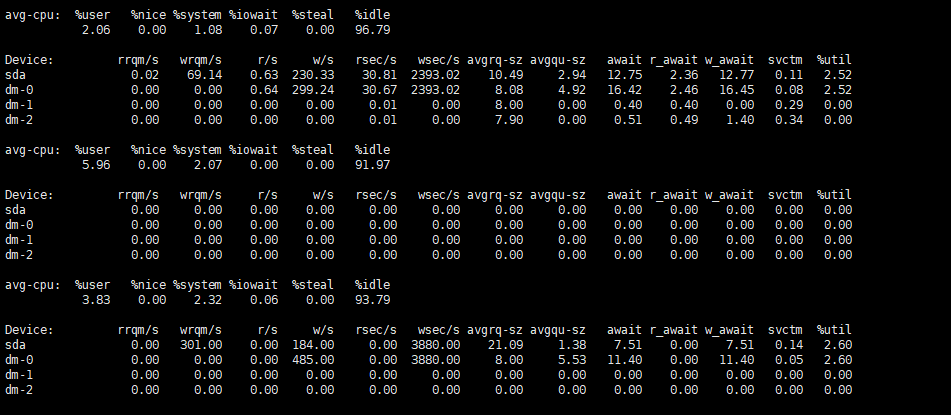Click sda rsec/s value 30.81

[x=379, y=75]
